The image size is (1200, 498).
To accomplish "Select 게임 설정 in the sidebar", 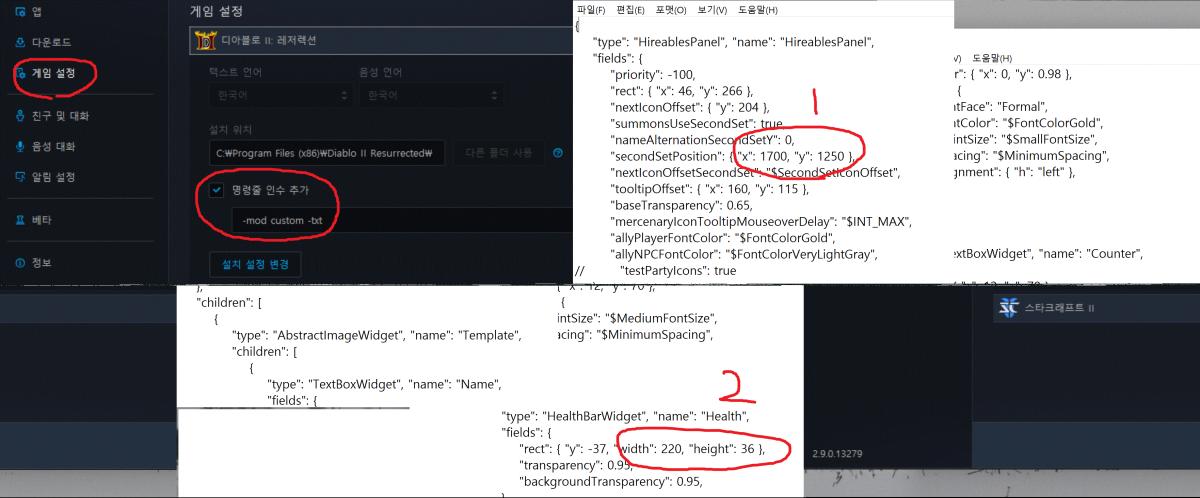I will [45, 73].
